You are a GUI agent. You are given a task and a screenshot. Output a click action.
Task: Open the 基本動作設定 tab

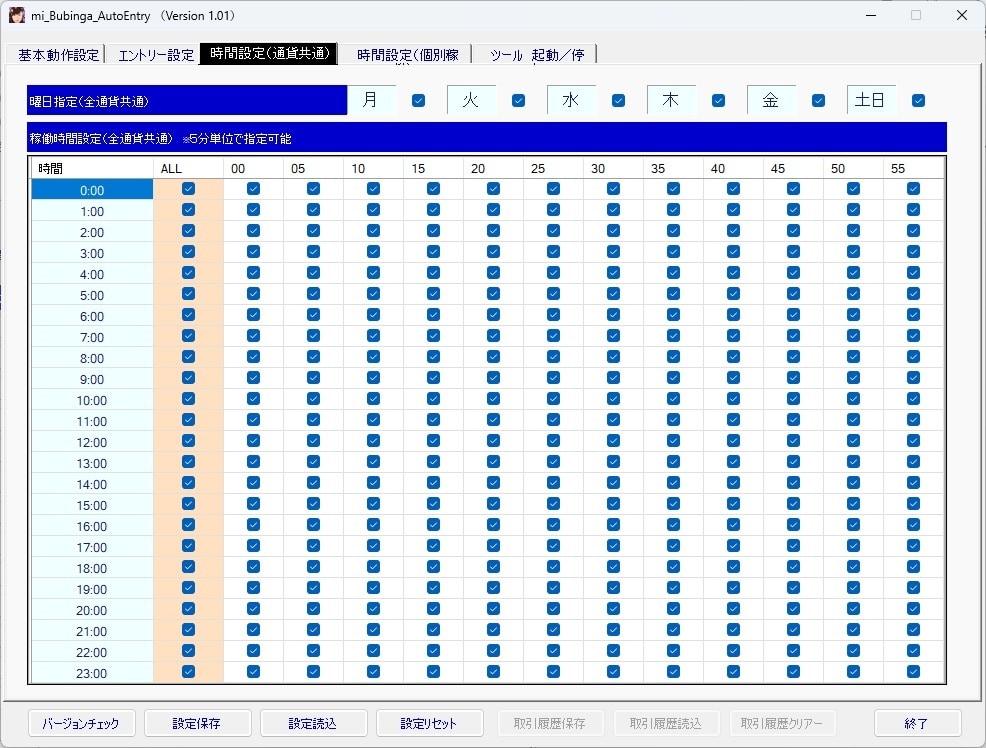click(58, 55)
